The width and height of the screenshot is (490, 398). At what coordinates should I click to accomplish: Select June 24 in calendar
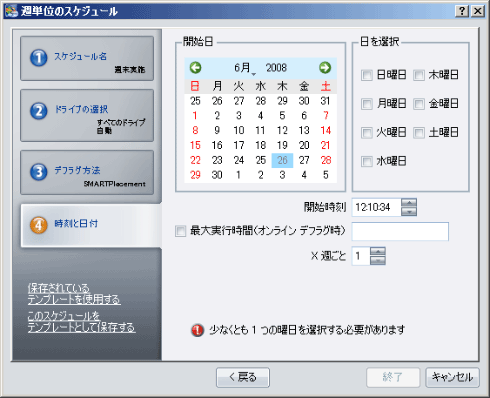point(239,160)
